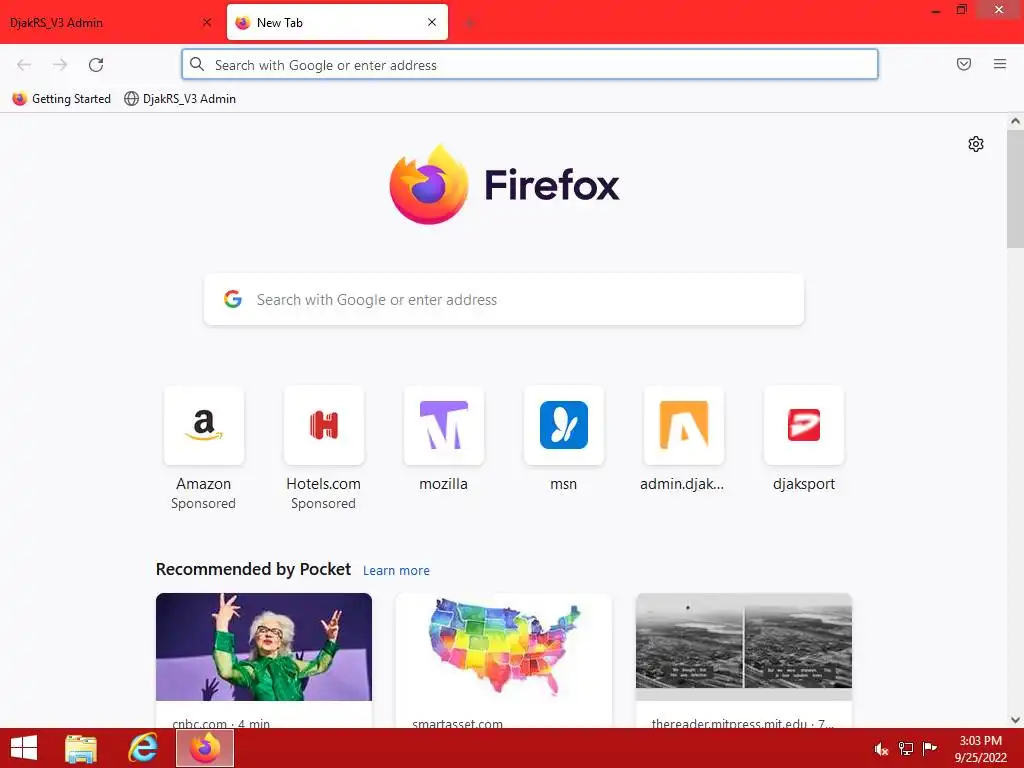1024x768 pixels.
Task: Focus the page Google search box
Action: click(504, 299)
